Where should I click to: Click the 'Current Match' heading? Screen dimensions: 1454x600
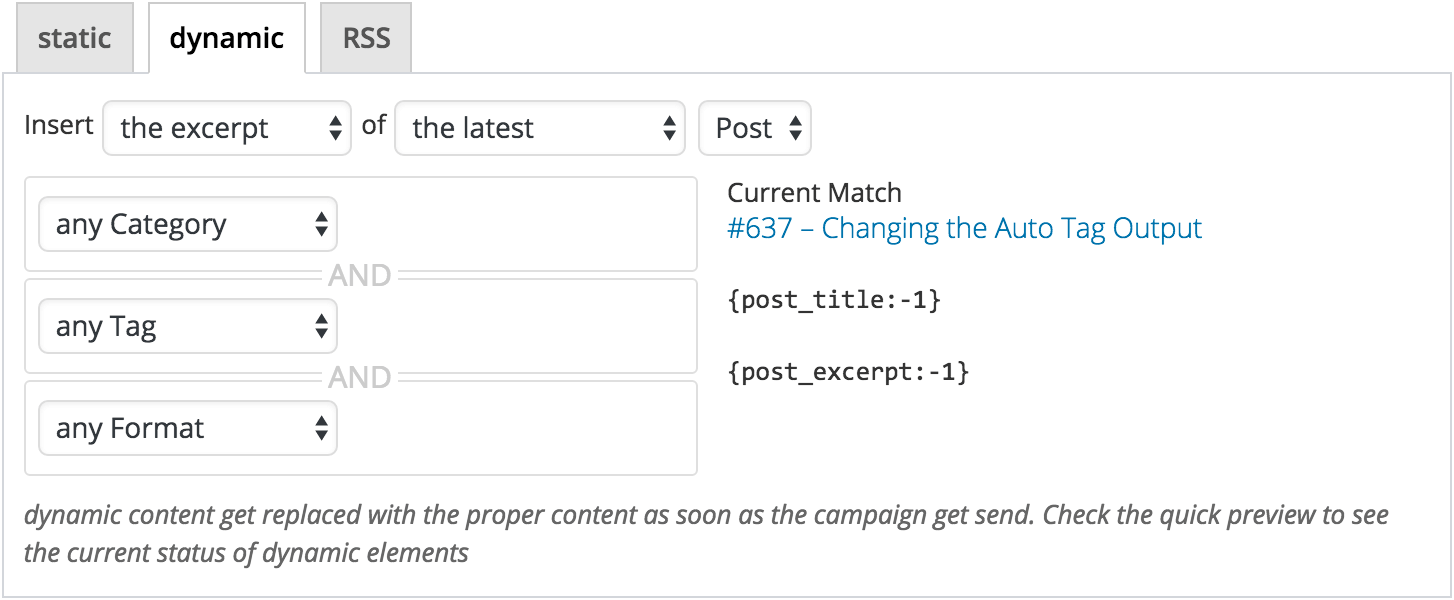click(815, 192)
